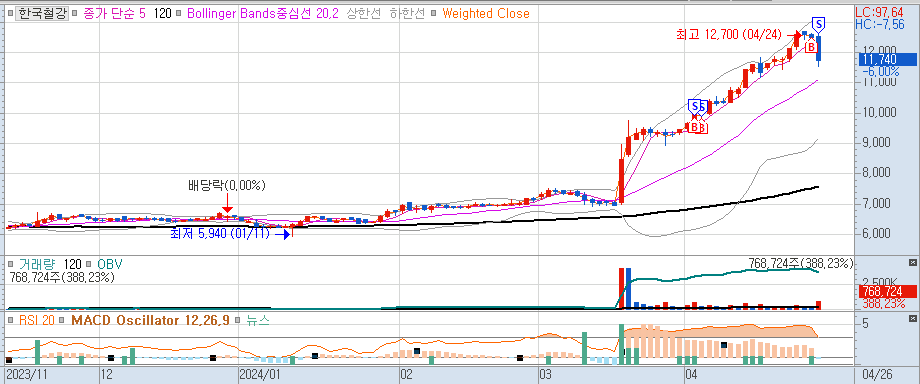The height and width of the screenshot is (384, 920).
Task: Select the MACD Oscillator 12,26,9 label
Action: pos(150,321)
